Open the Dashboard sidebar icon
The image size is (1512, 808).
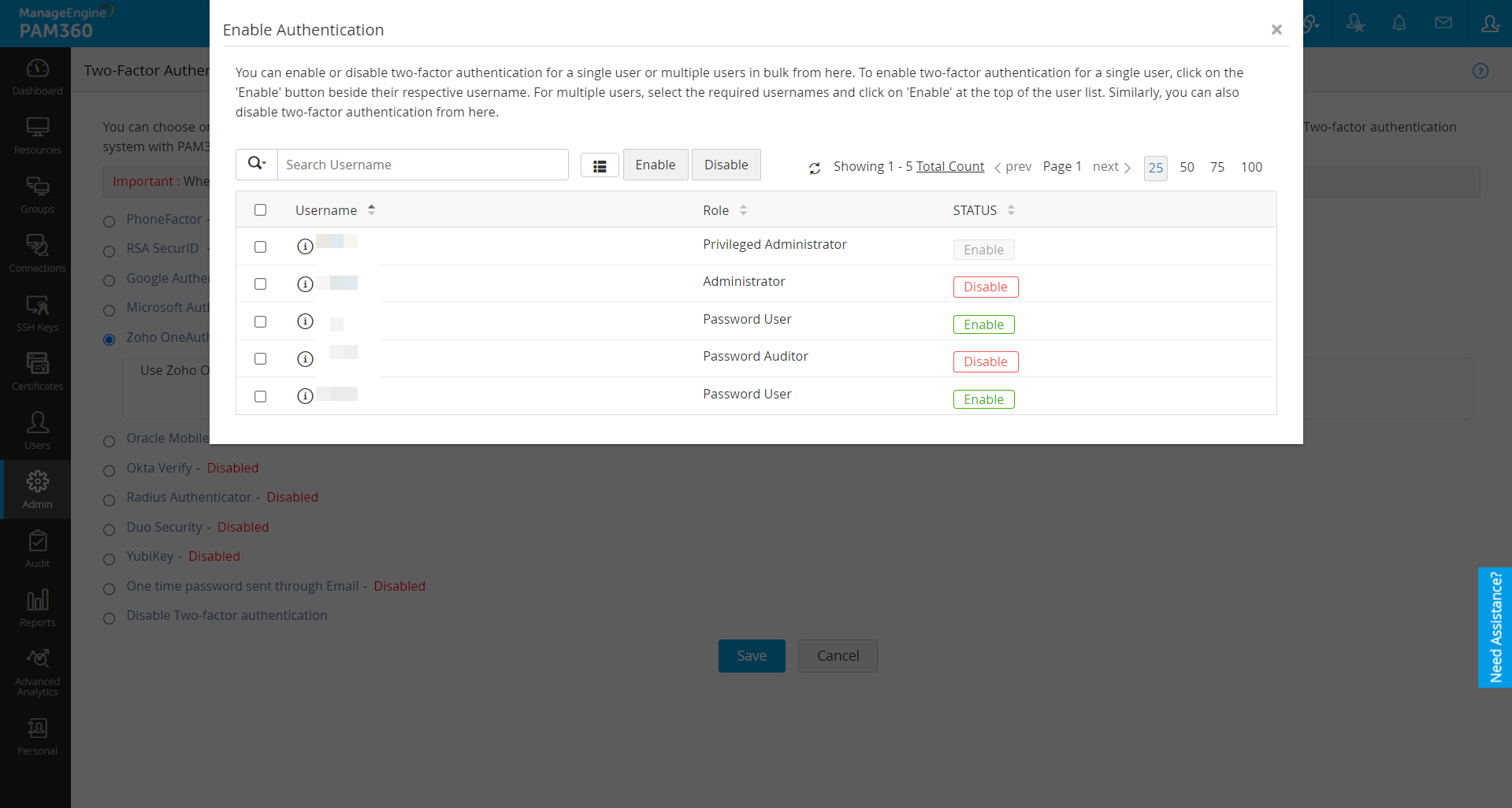coord(37,77)
